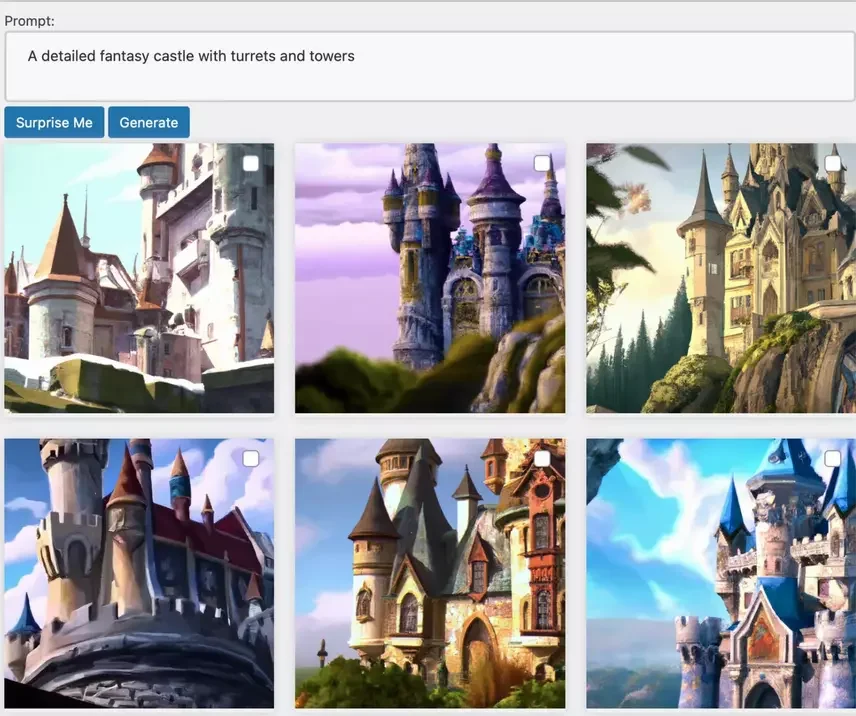View the colorful brick castle with arched door thumbnail
856x716 pixels.
[x=430, y=574]
